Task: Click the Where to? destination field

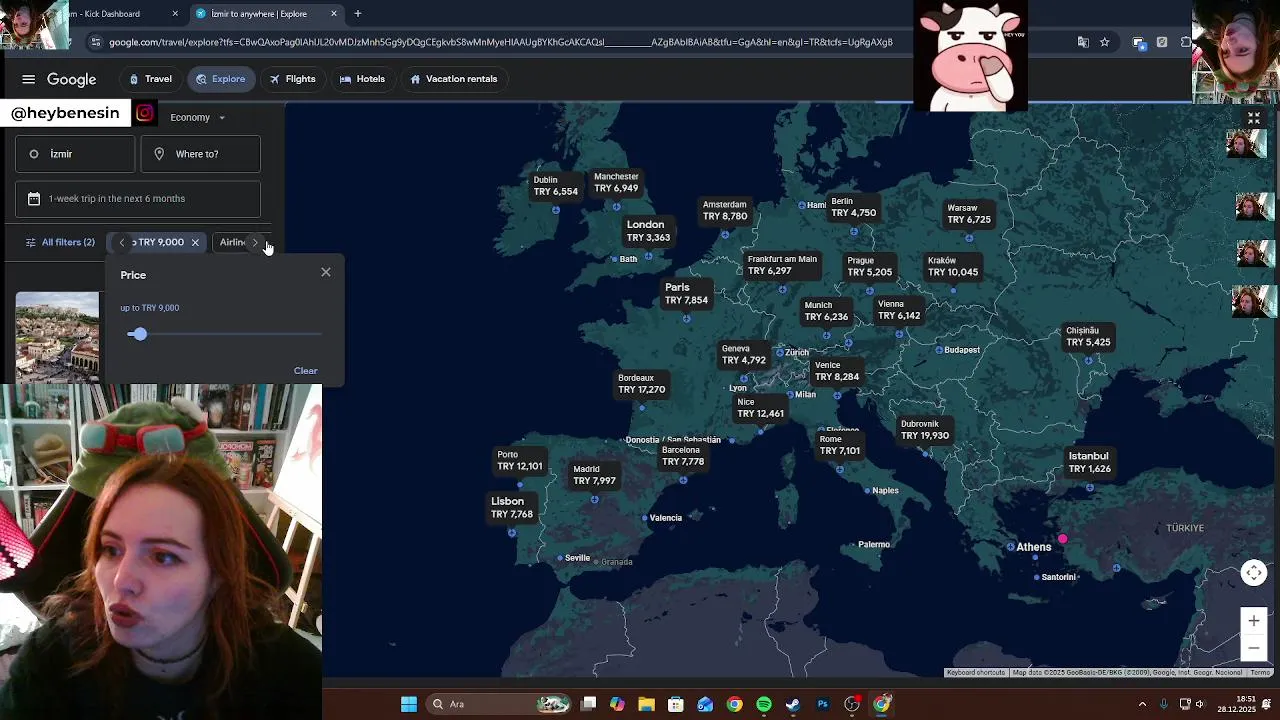Action: (200, 154)
